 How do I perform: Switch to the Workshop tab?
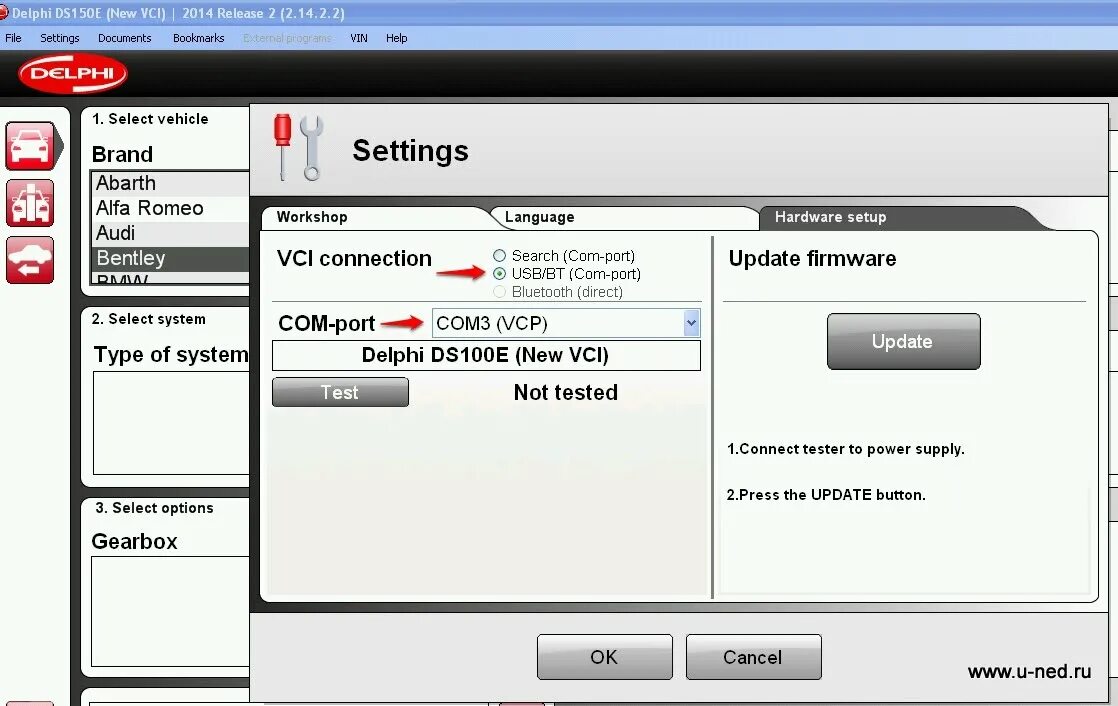pyautogui.click(x=376, y=218)
